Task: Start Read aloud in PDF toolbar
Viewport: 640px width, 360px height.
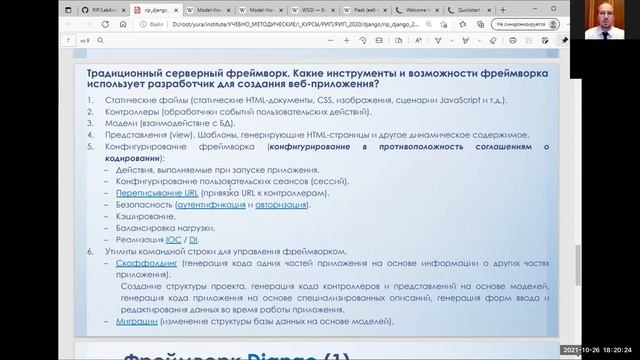Action: [418, 40]
